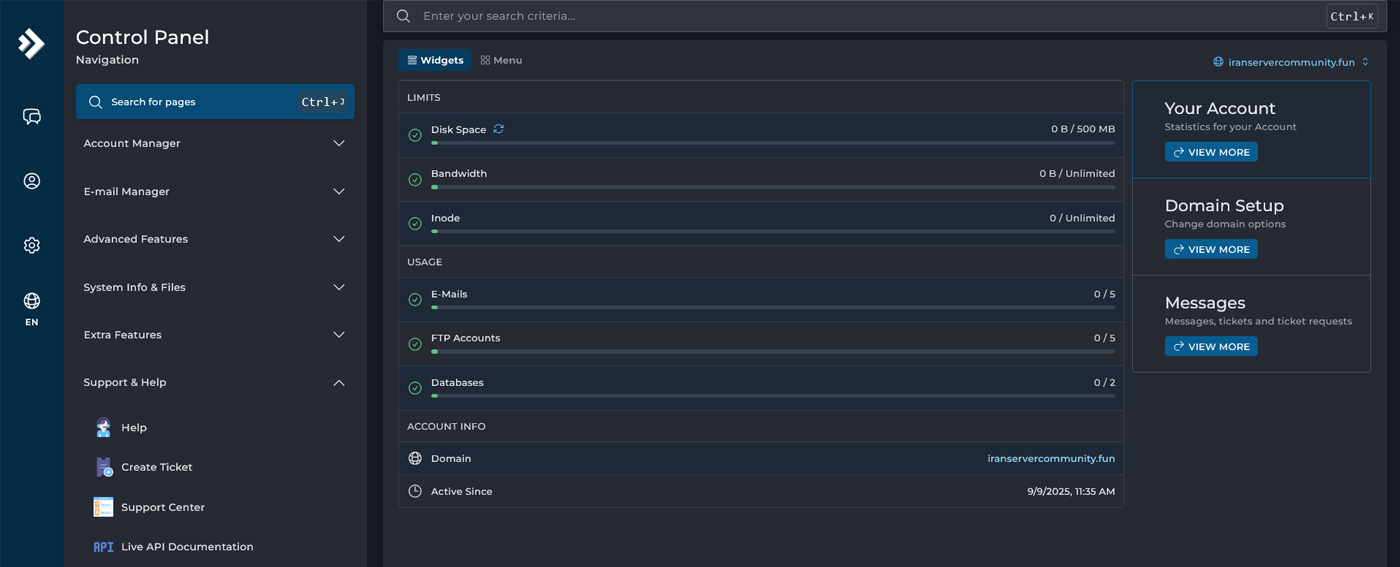Open the iranservercommunity.fun link in Account Info
The image size is (1400, 567).
pyautogui.click(x=1050, y=458)
